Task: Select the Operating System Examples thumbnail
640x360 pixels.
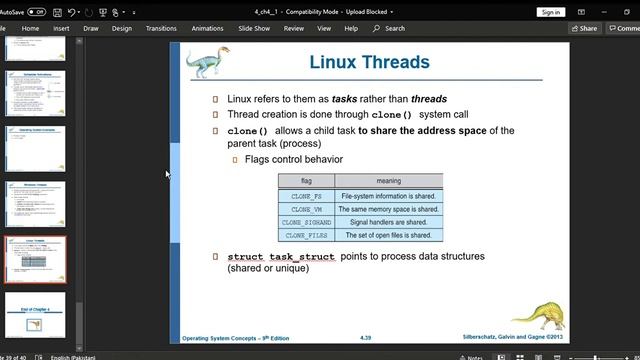Action: point(35,149)
